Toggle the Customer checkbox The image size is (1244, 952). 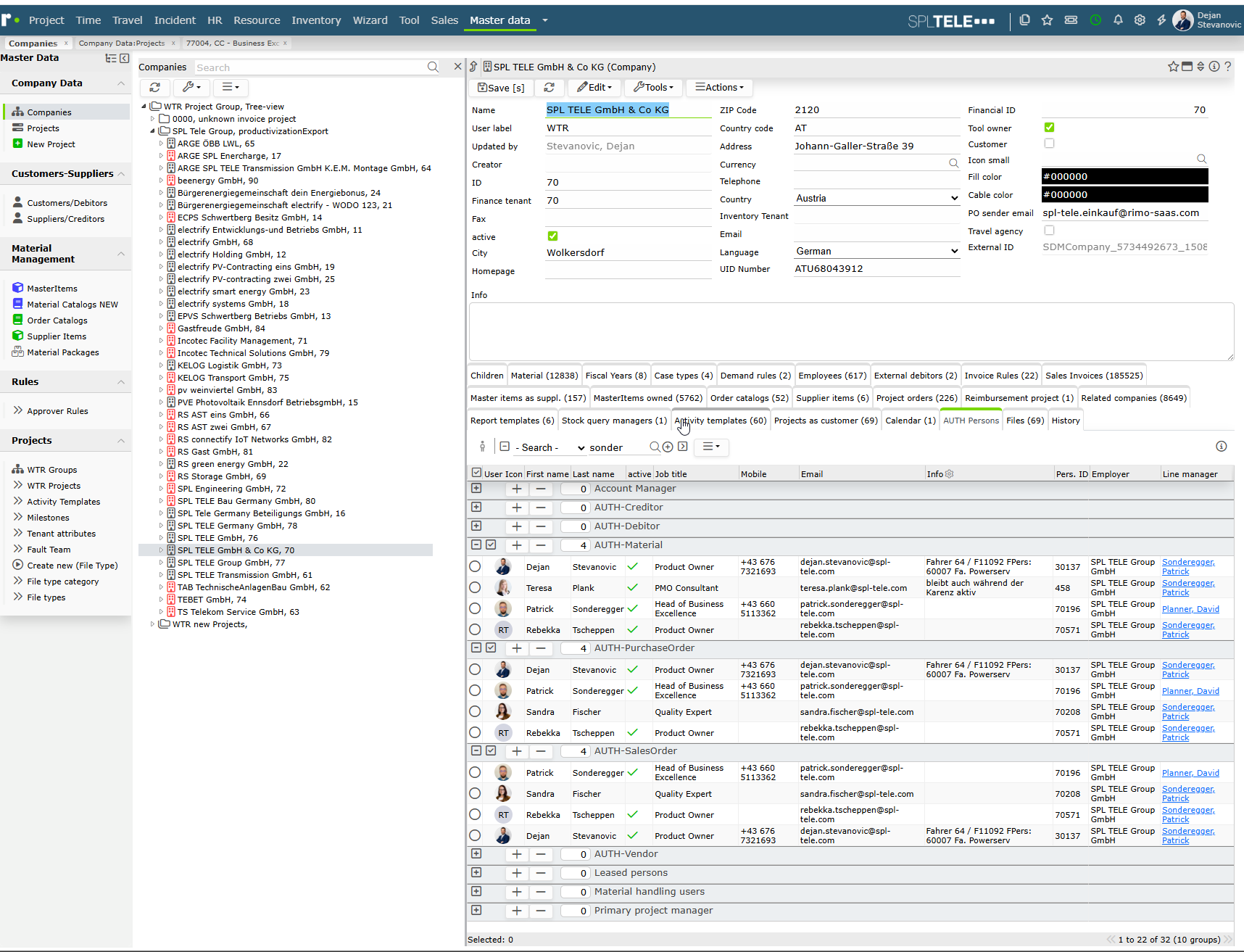[x=1049, y=144]
